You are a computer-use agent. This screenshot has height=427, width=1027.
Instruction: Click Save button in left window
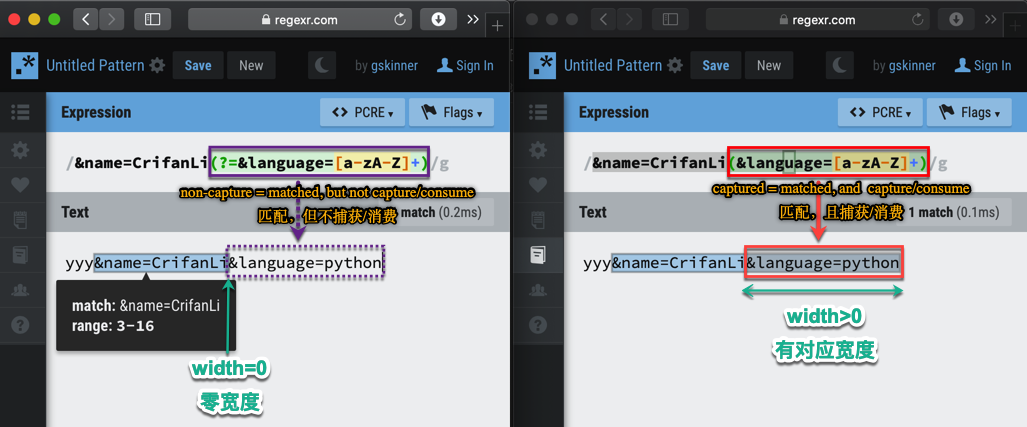pos(198,65)
